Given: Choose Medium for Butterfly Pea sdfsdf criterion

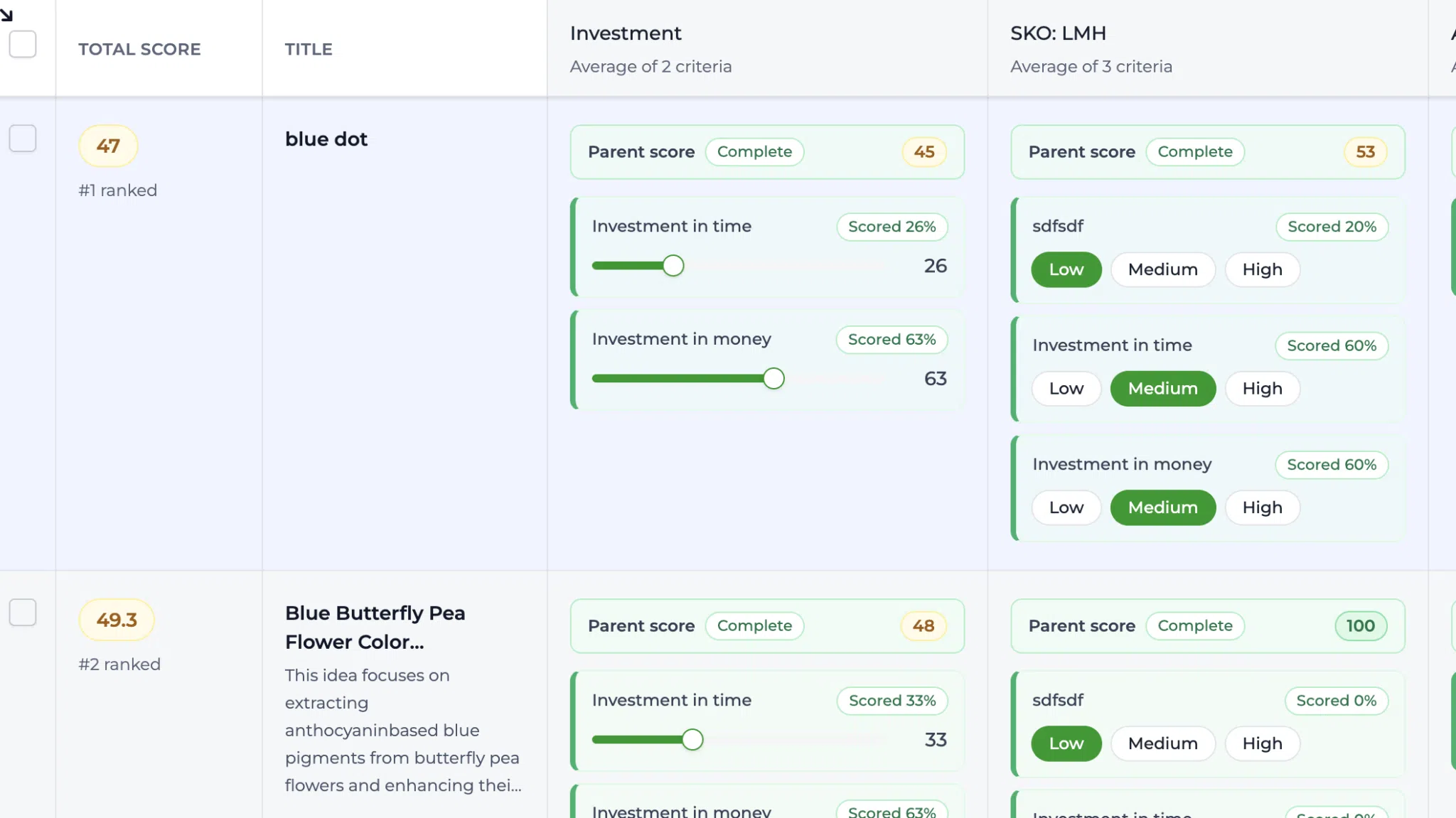Looking at the screenshot, I should tap(1162, 743).
